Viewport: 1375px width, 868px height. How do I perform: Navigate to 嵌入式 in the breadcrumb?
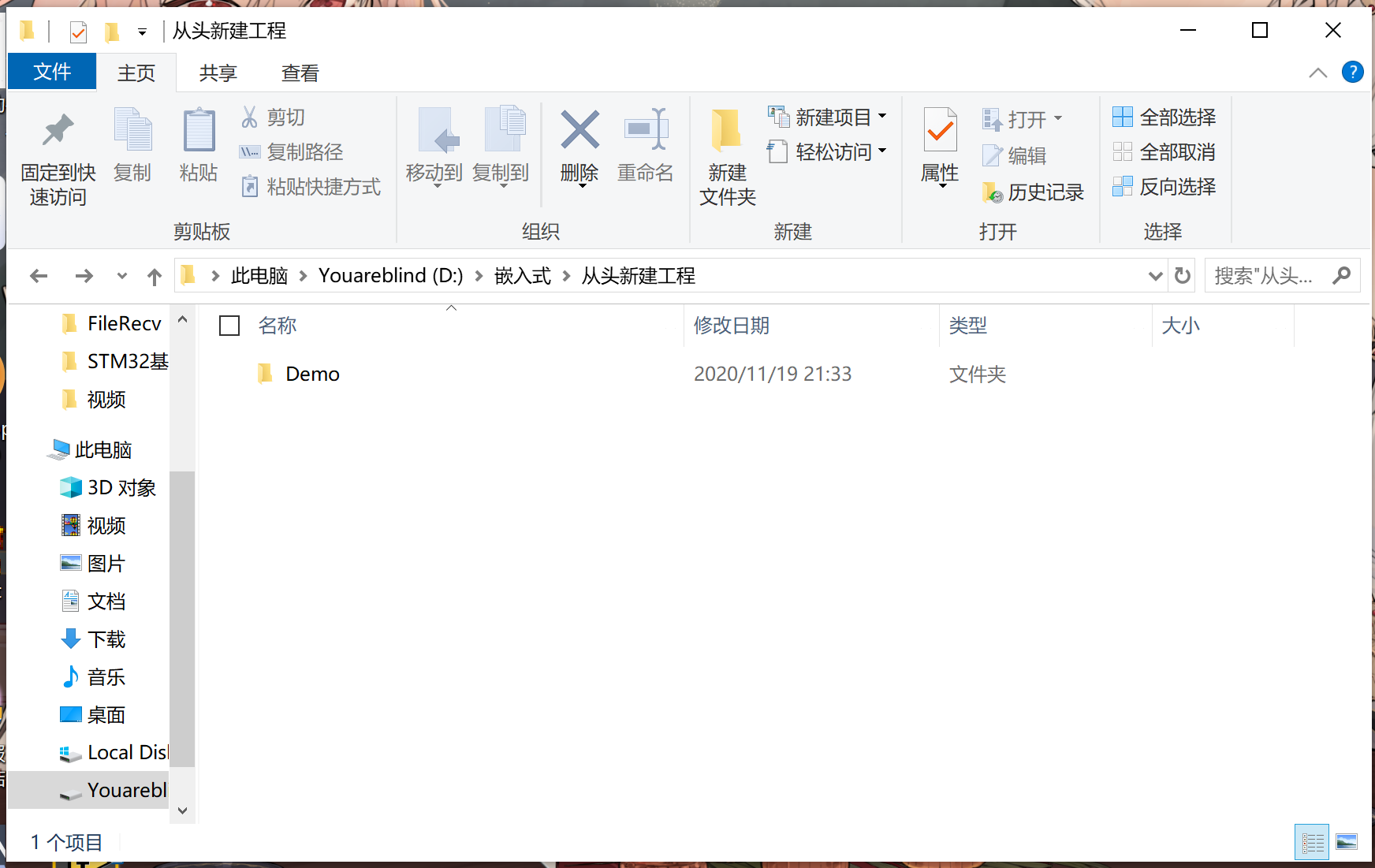click(522, 275)
